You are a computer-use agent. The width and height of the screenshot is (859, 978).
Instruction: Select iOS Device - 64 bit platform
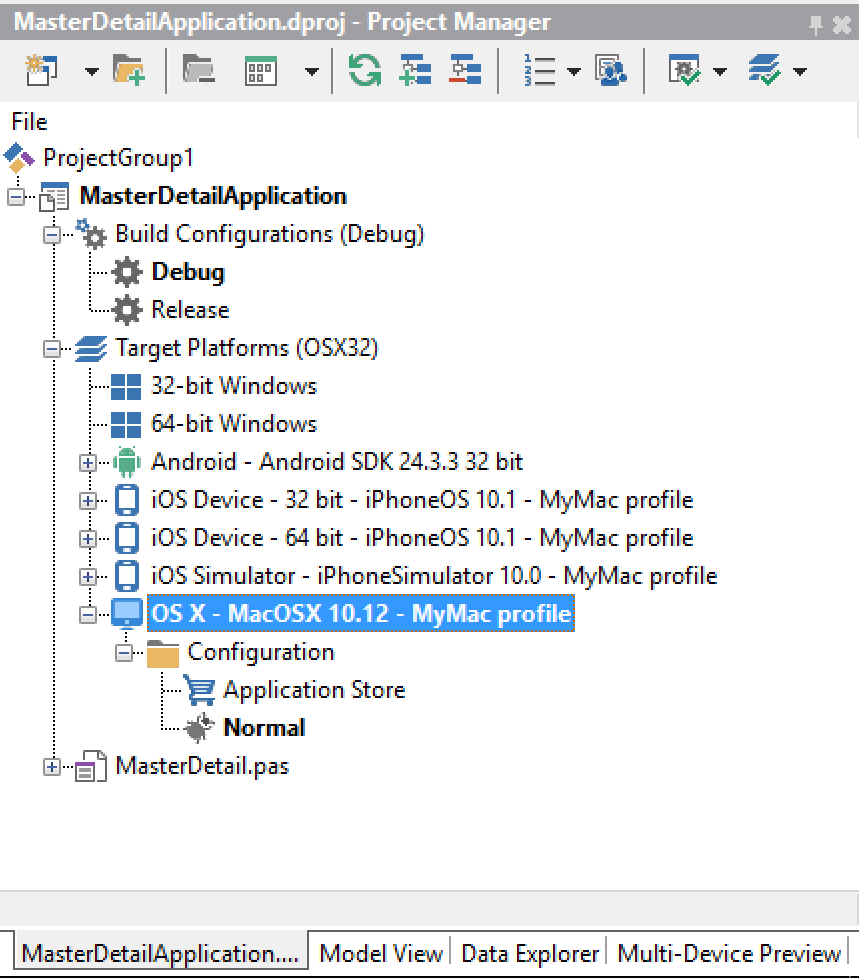point(422,538)
